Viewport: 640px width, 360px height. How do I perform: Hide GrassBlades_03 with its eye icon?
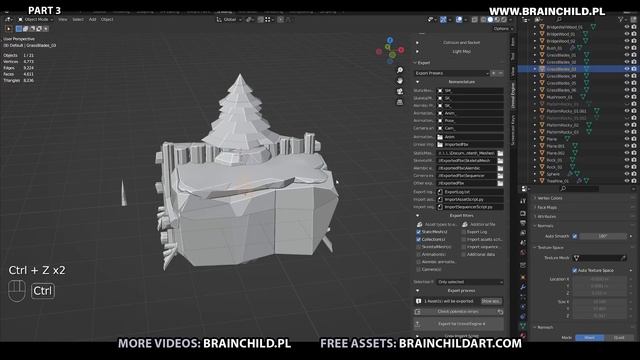click(x=627, y=69)
